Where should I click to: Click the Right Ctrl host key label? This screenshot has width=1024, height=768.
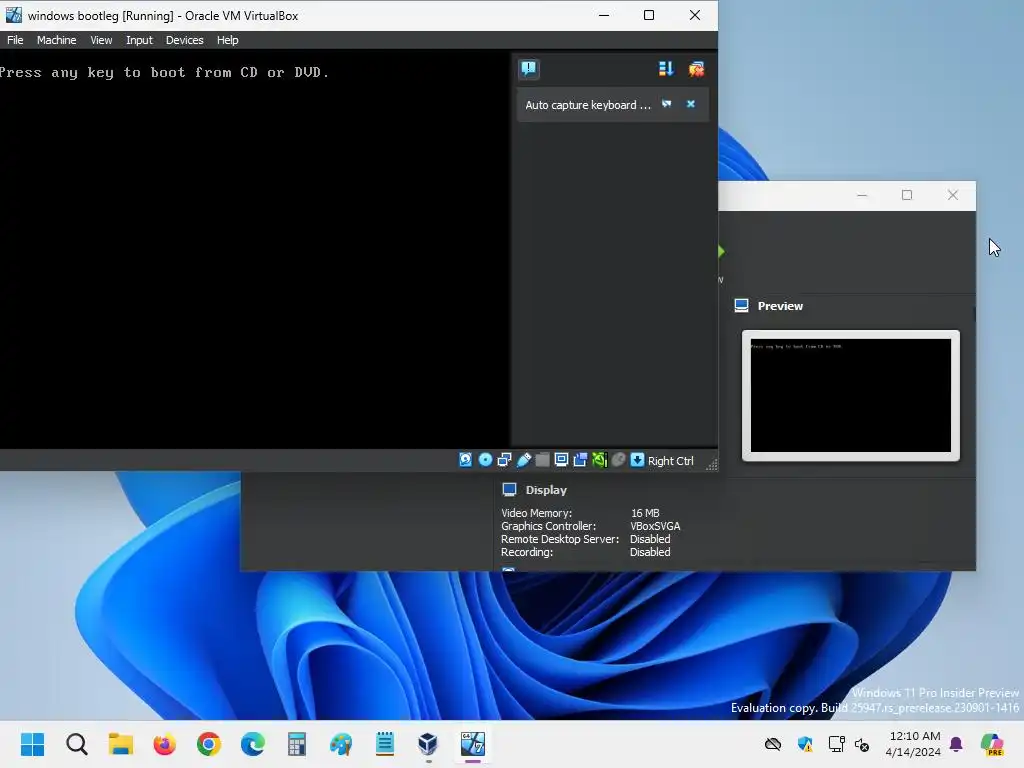click(670, 461)
